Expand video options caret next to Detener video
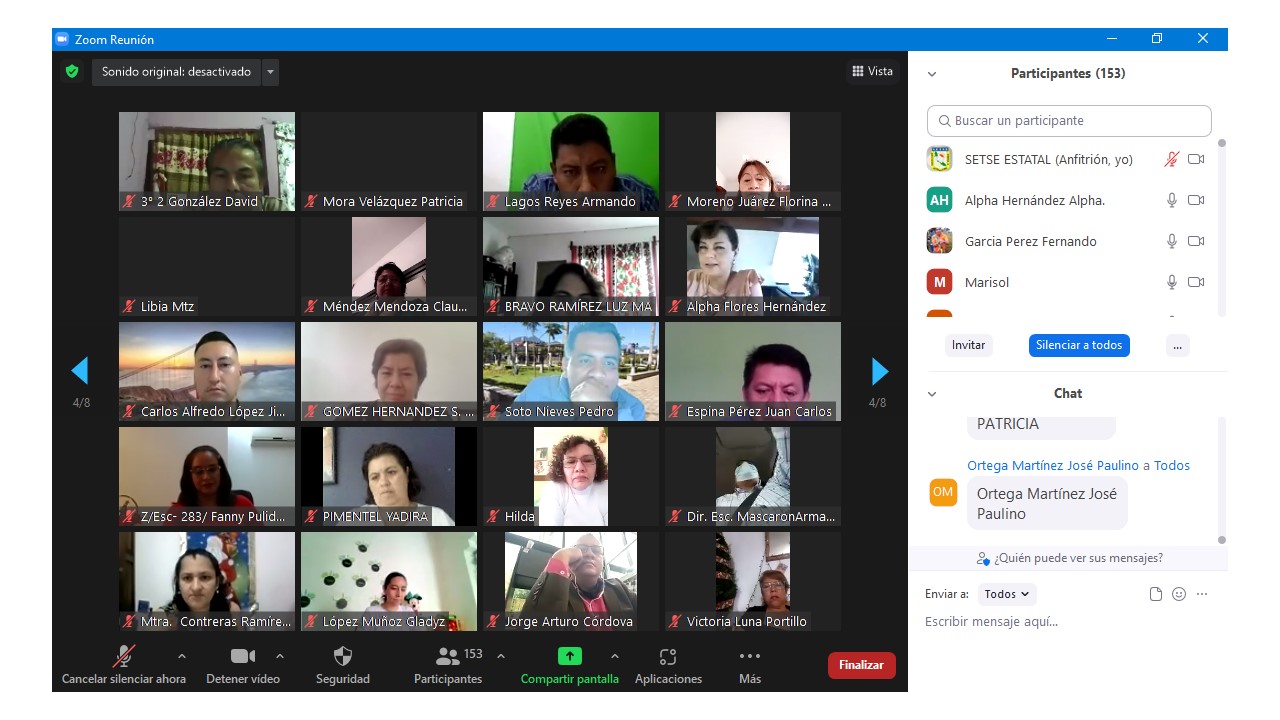 (x=280, y=656)
